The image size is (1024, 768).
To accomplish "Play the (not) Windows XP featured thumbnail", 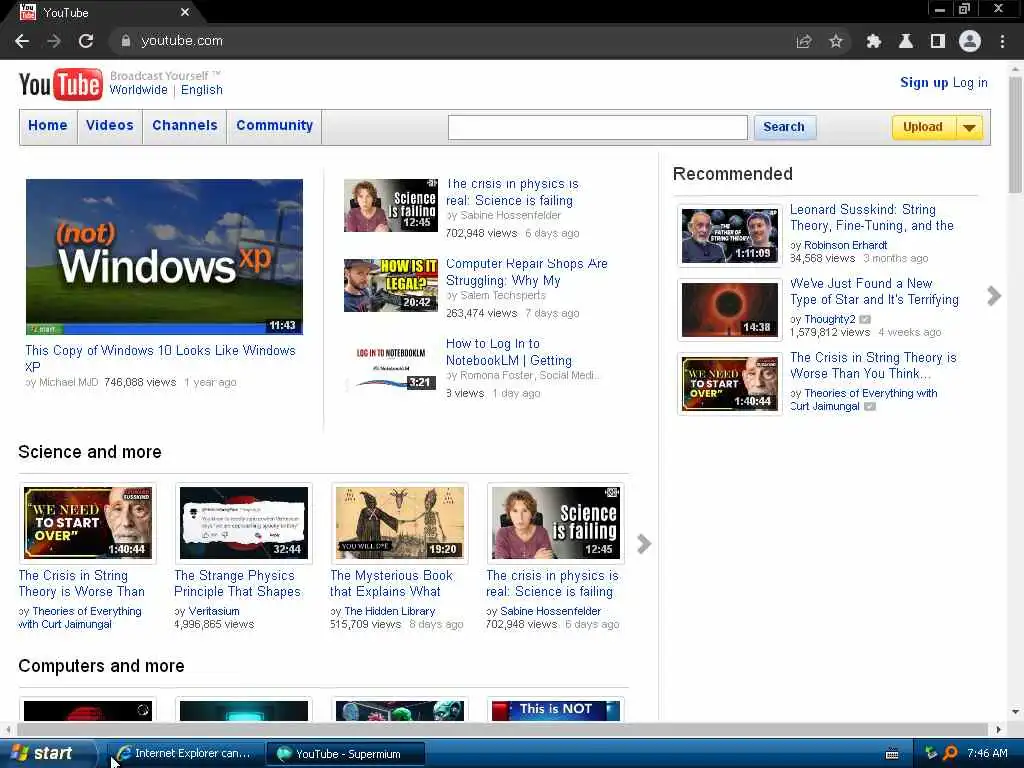I will tap(165, 257).
